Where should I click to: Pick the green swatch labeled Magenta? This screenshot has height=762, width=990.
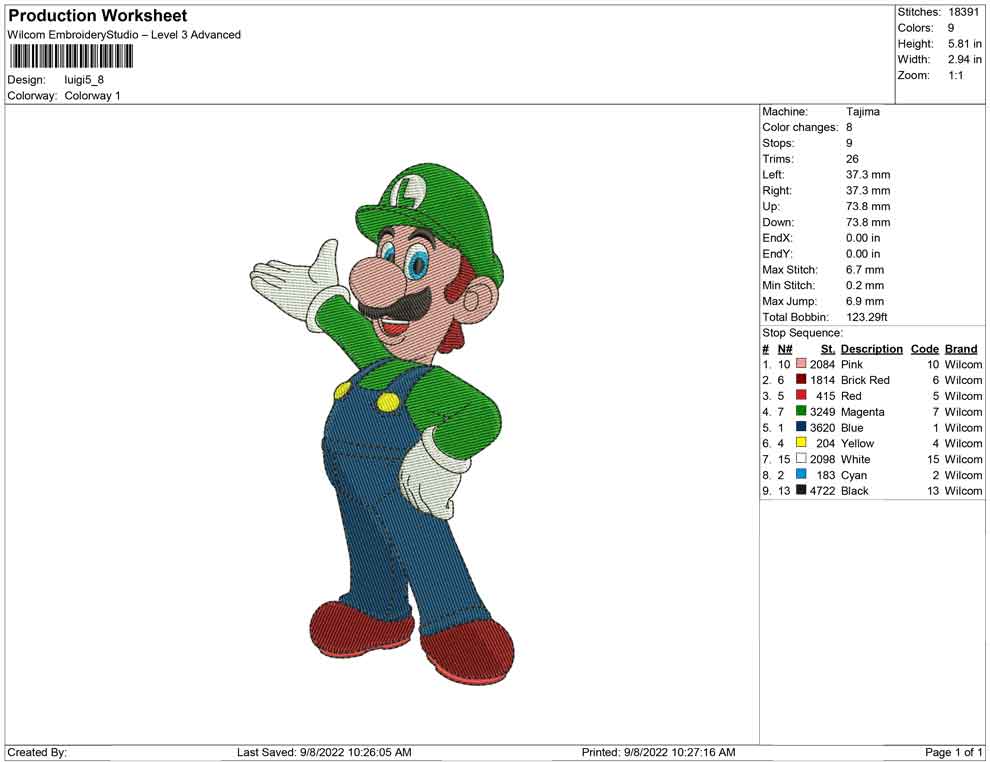[x=801, y=412]
